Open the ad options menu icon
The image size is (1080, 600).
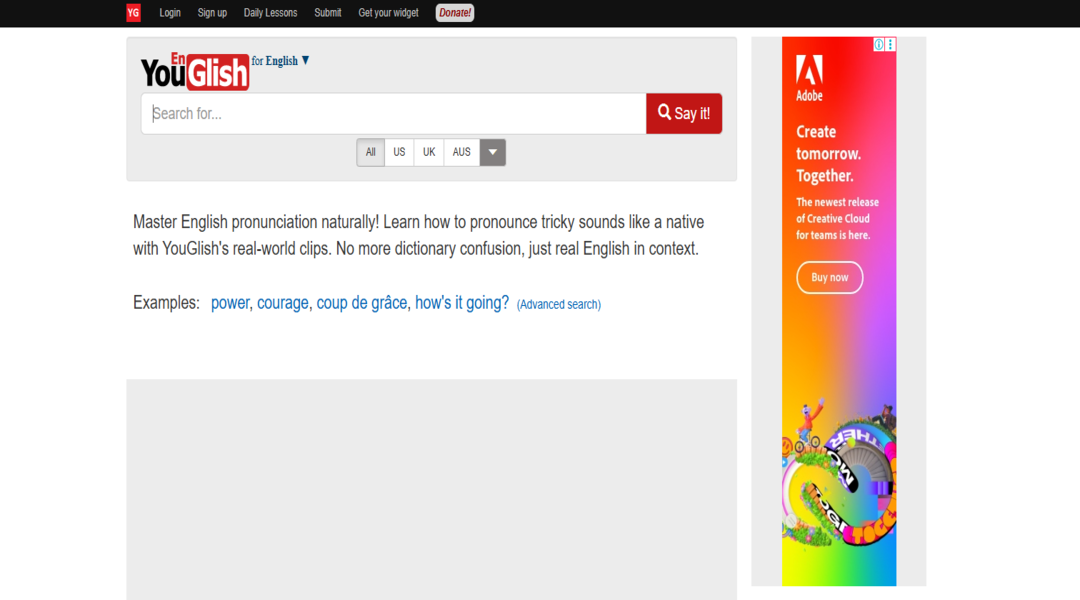[x=891, y=44]
